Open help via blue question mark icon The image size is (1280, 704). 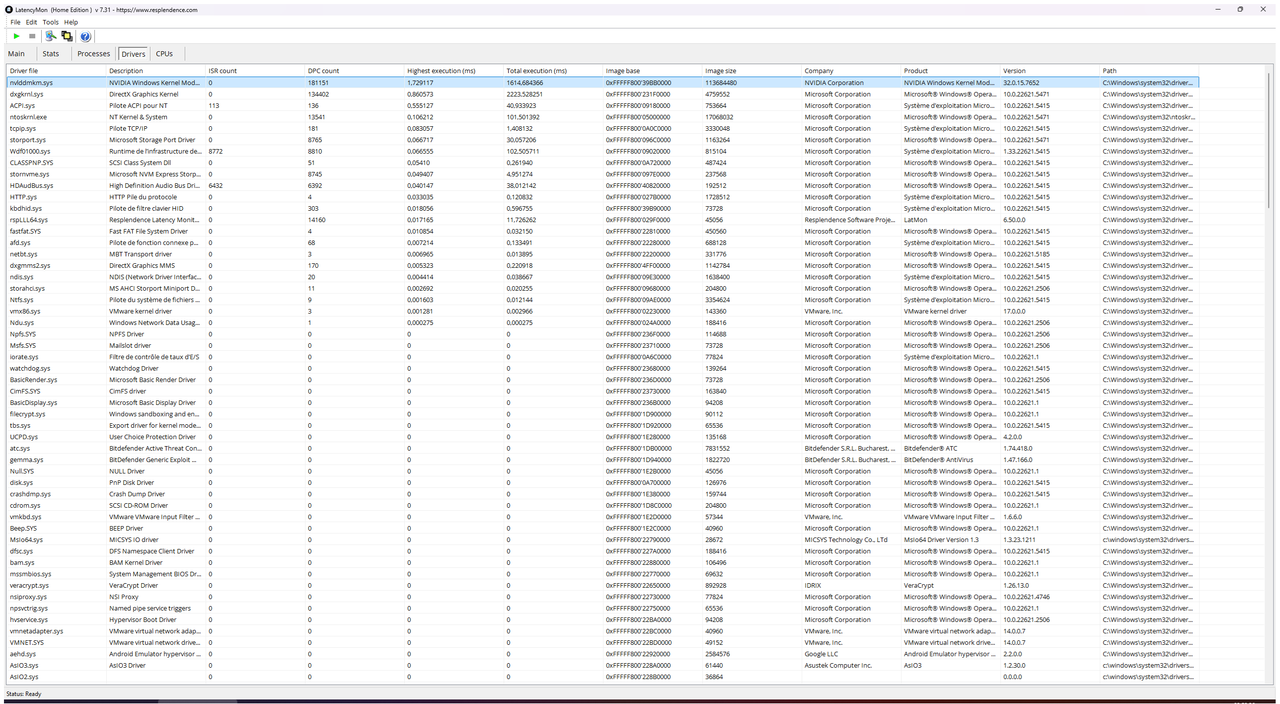point(85,36)
